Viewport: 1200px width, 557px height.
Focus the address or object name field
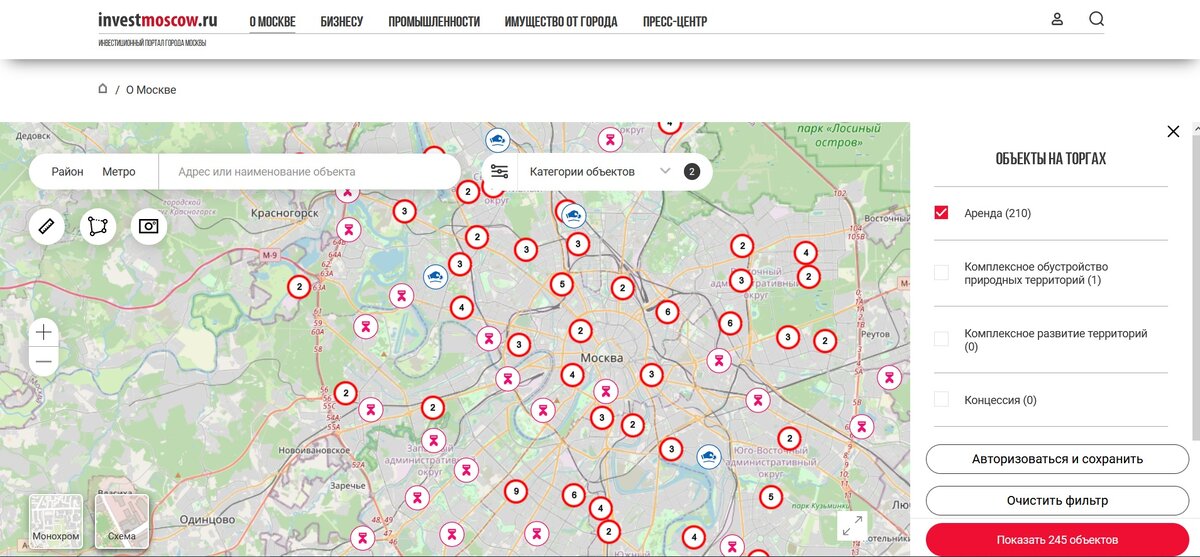tap(310, 172)
